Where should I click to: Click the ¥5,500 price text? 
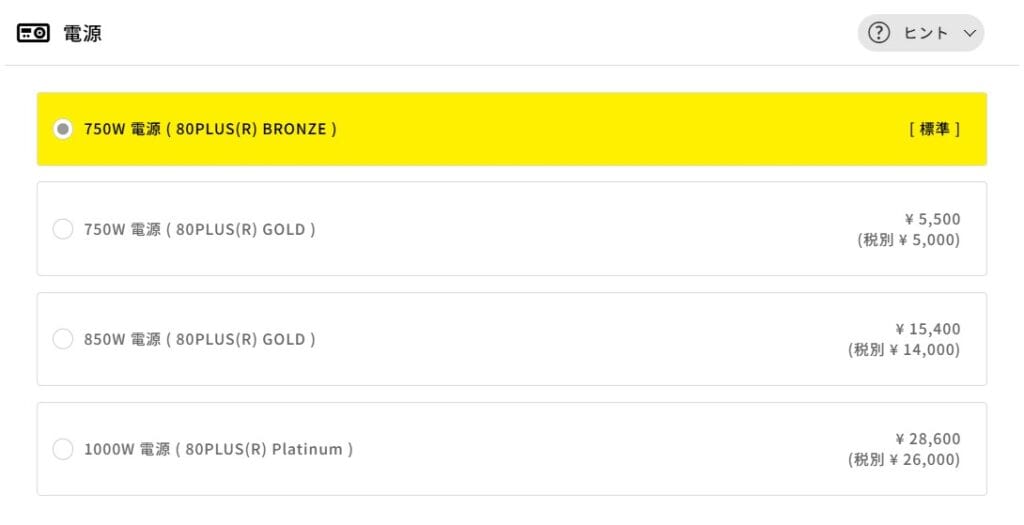click(x=931, y=219)
